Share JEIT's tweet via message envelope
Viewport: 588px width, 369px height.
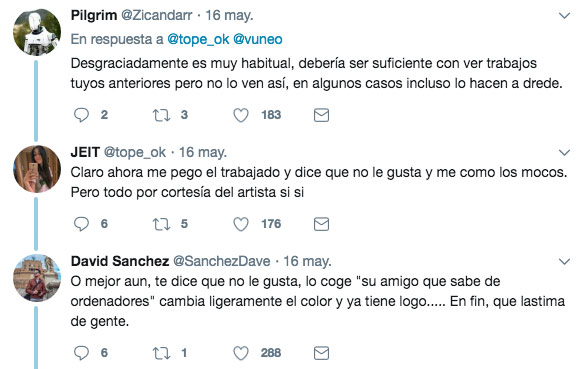coord(321,224)
